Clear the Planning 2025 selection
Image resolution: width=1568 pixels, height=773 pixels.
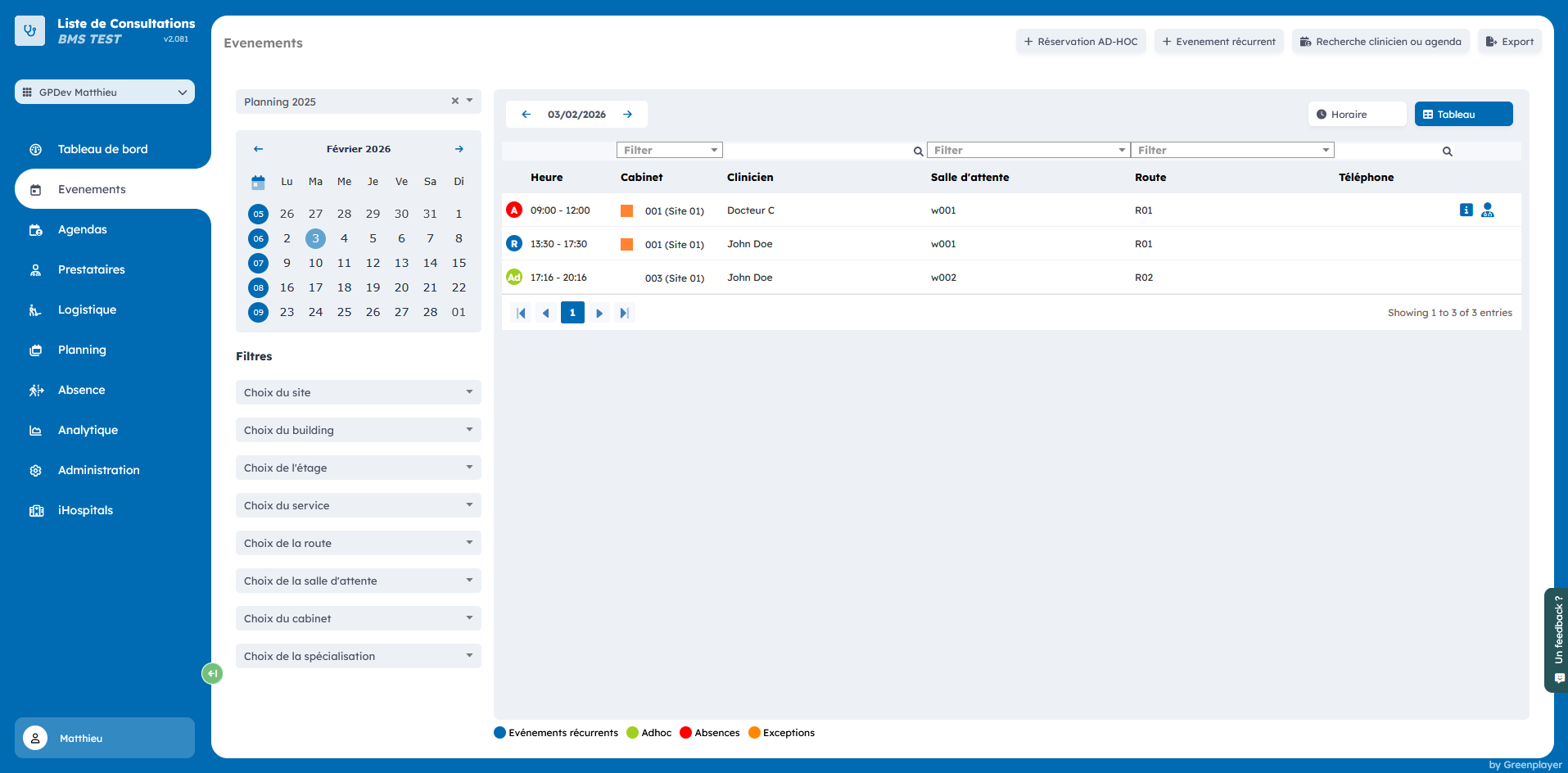click(x=455, y=101)
